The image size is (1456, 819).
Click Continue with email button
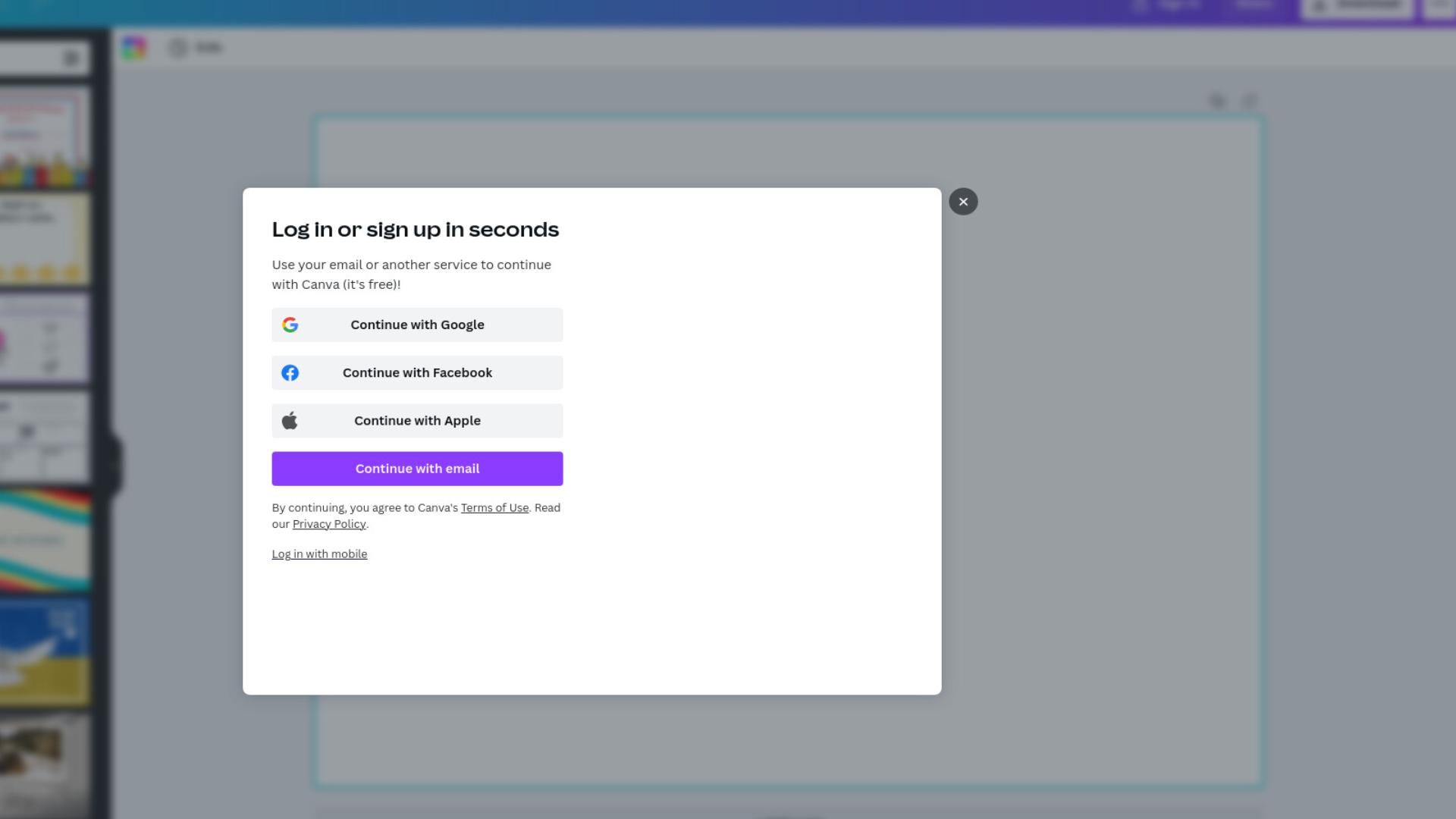tap(417, 469)
